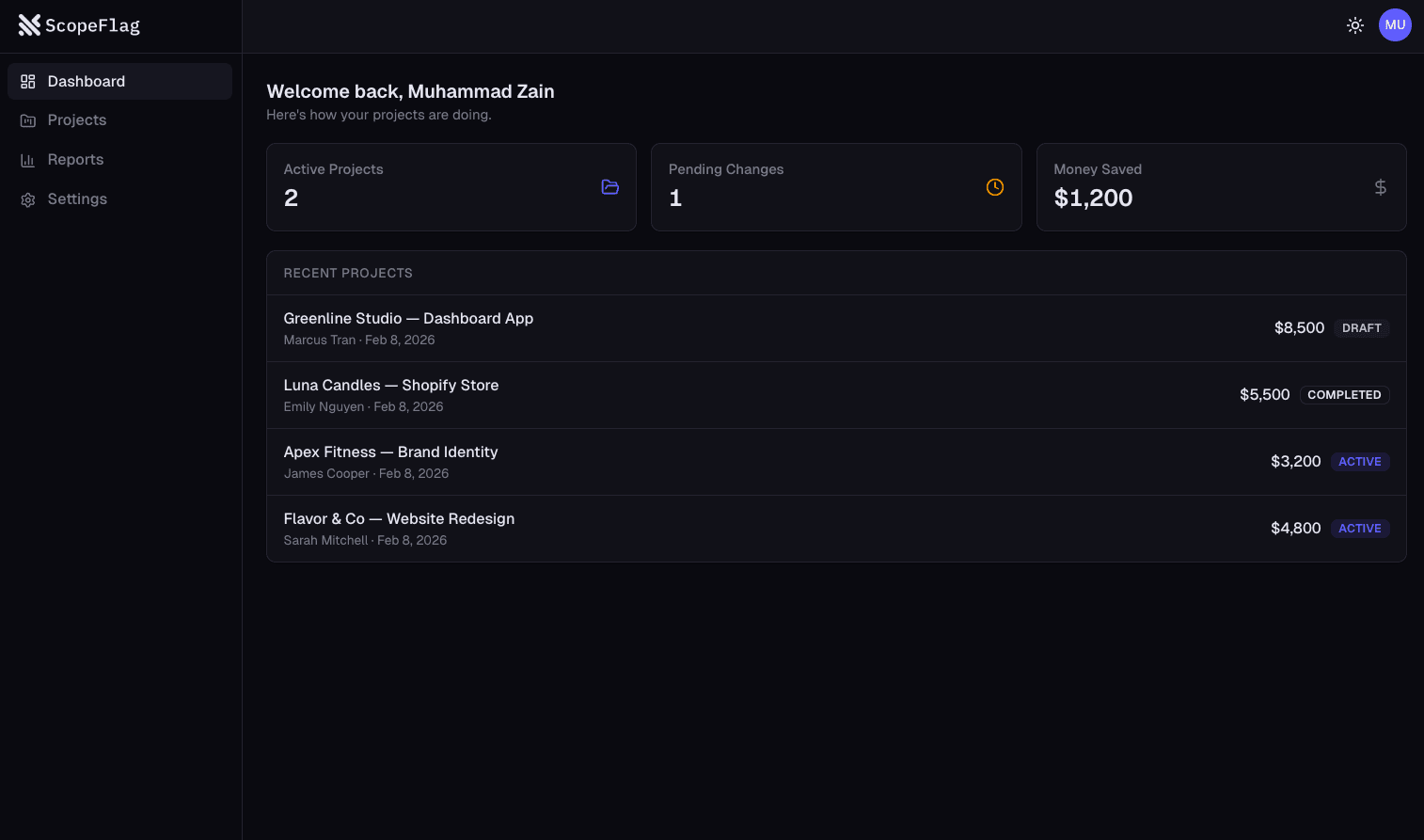Click the dollar icon on Money Saved card
The width and height of the screenshot is (1424, 840).
pyautogui.click(x=1380, y=187)
